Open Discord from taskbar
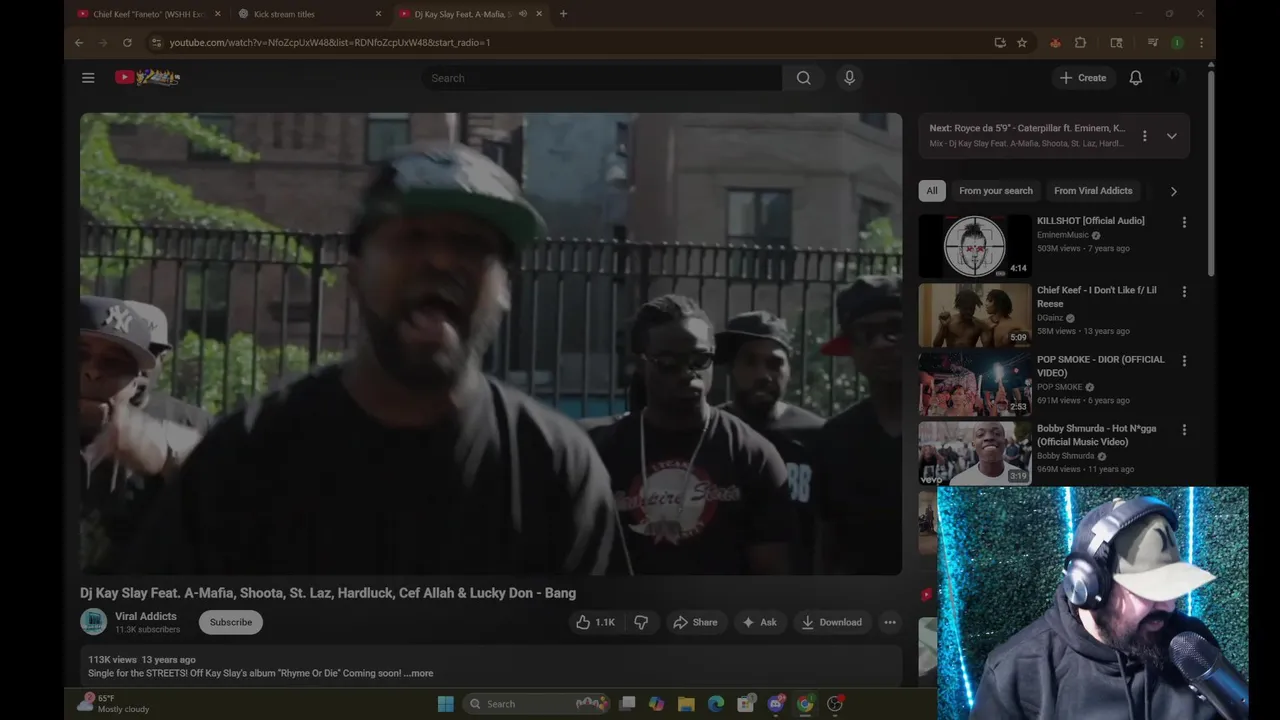This screenshot has width=1280, height=720. (x=775, y=704)
